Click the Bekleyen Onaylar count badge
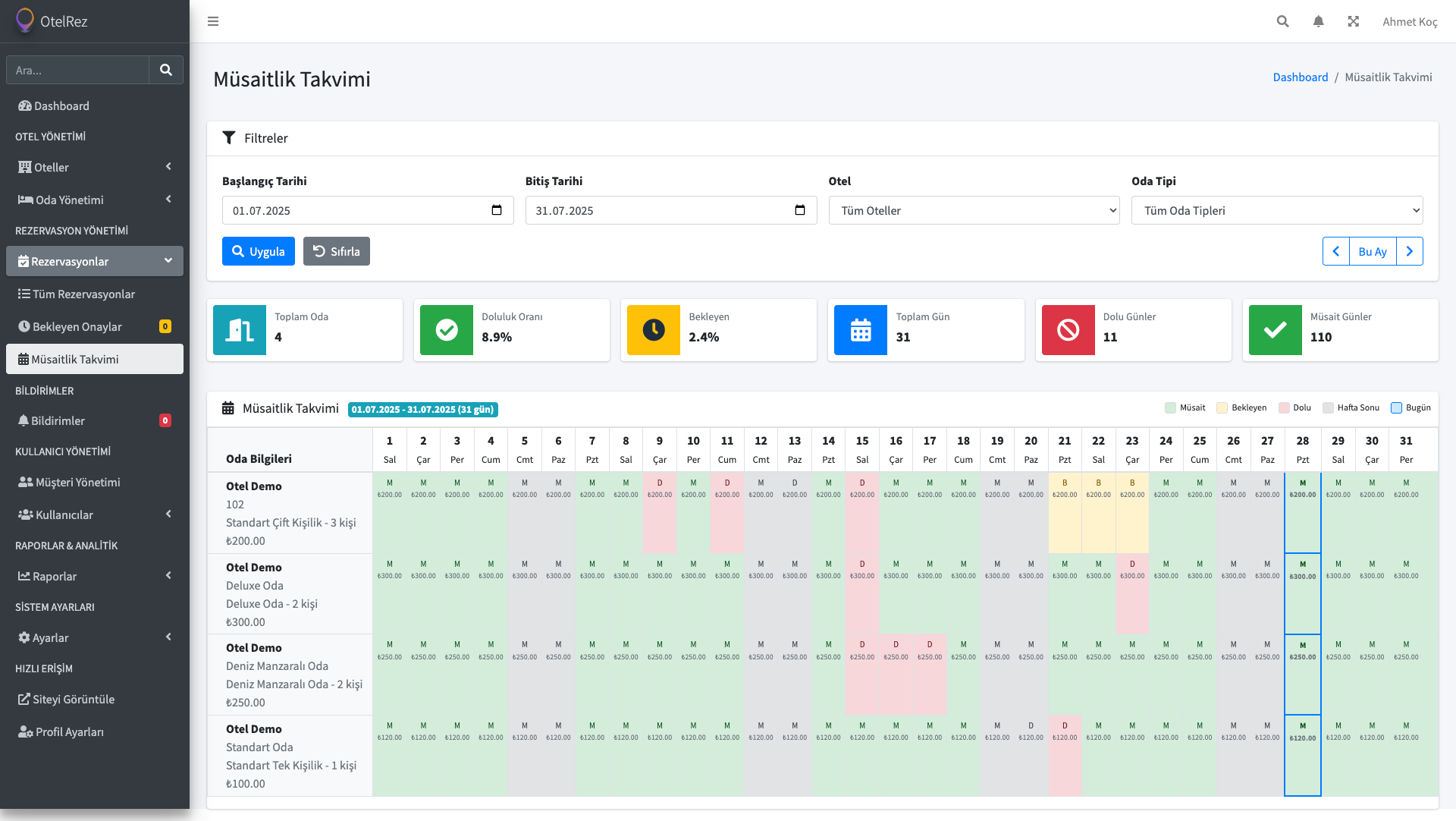This screenshot has width=1456, height=821. point(165,326)
